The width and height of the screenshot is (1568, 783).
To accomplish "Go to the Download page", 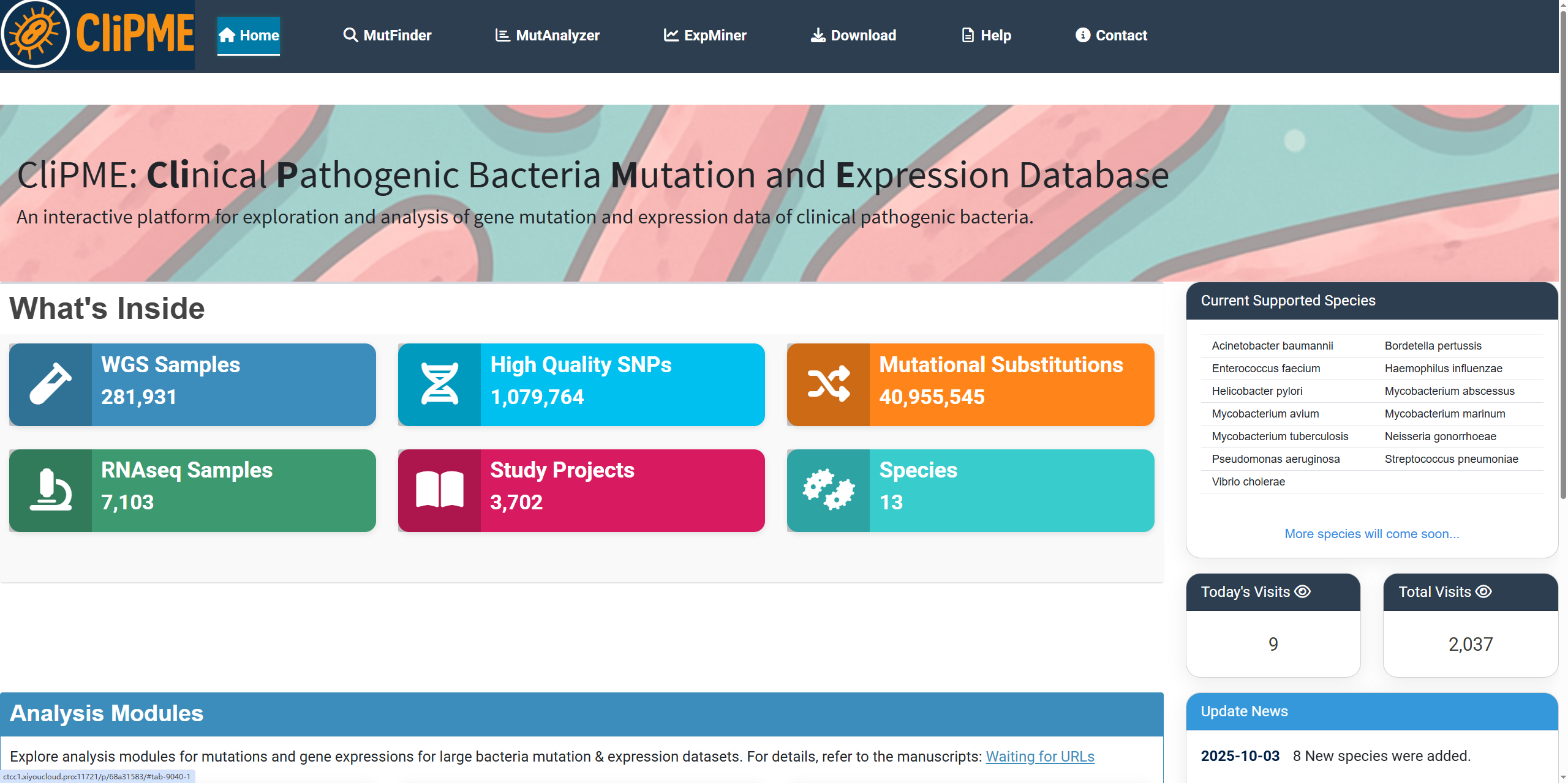I will click(x=853, y=36).
